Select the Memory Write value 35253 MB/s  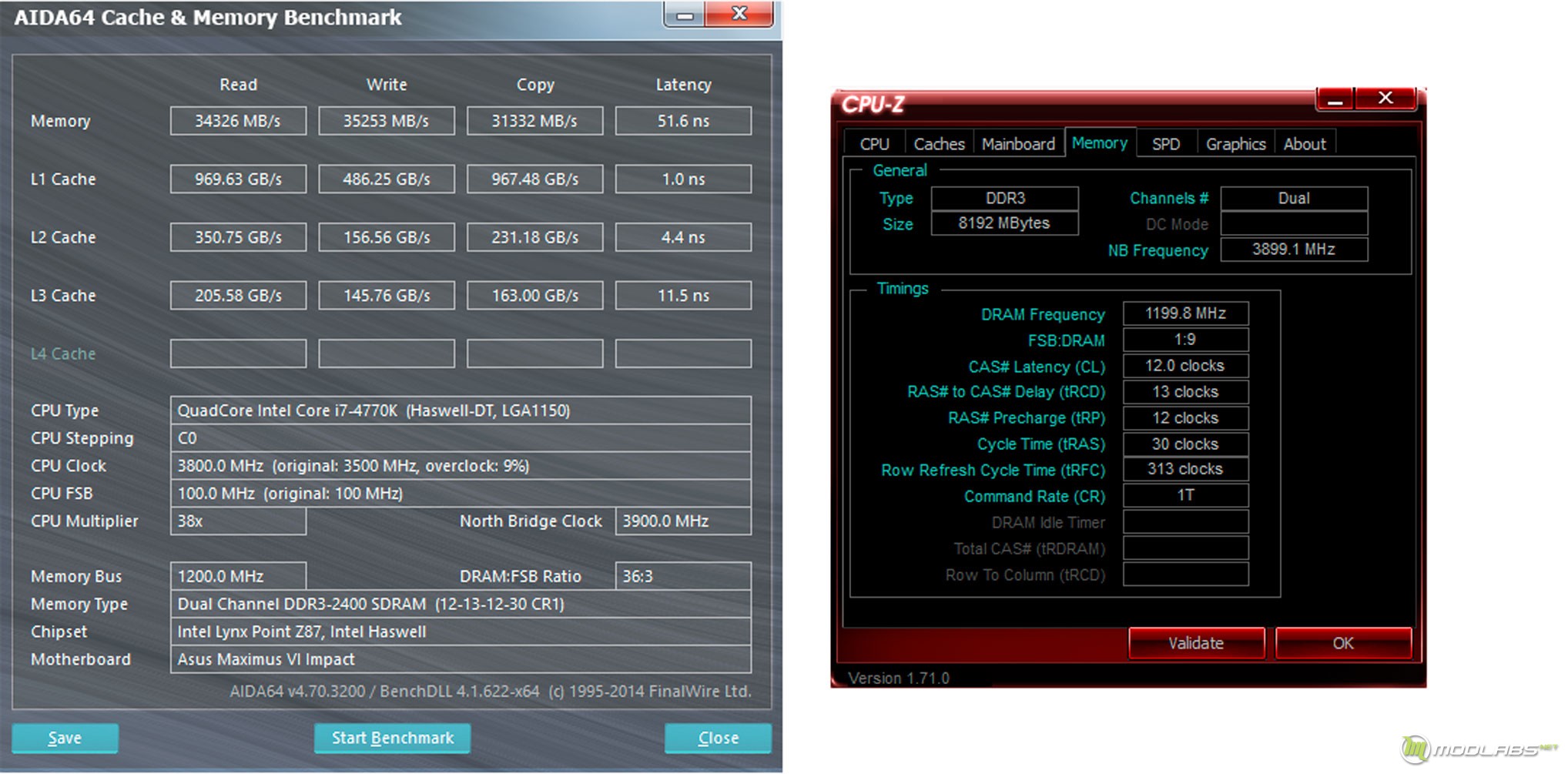pos(387,121)
